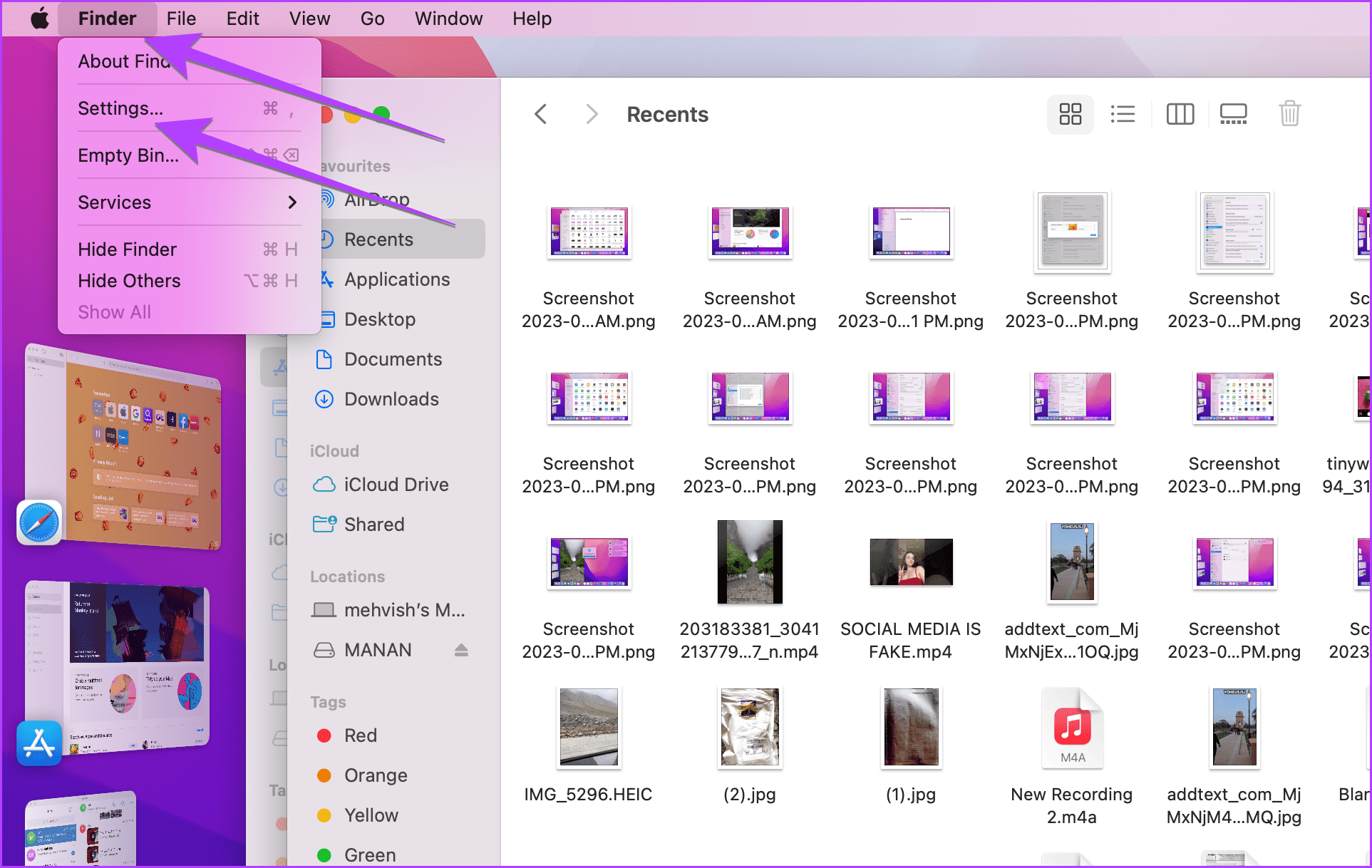Select the Red tag
This screenshot has width=1372, height=868.
[361, 735]
